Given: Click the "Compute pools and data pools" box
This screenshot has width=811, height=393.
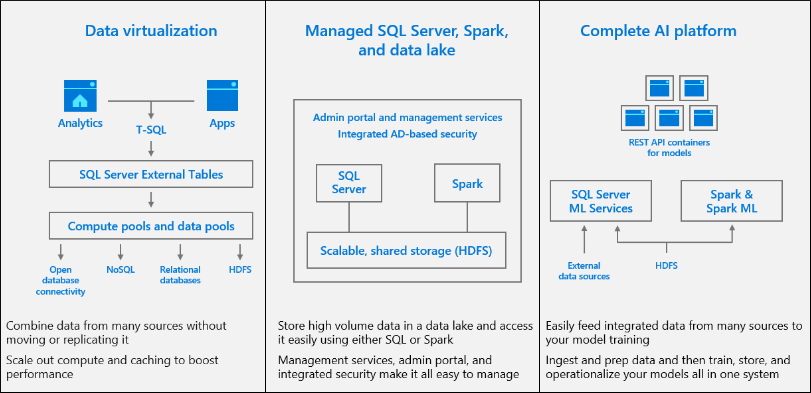Looking at the screenshot, I should (x=151, y=226).
